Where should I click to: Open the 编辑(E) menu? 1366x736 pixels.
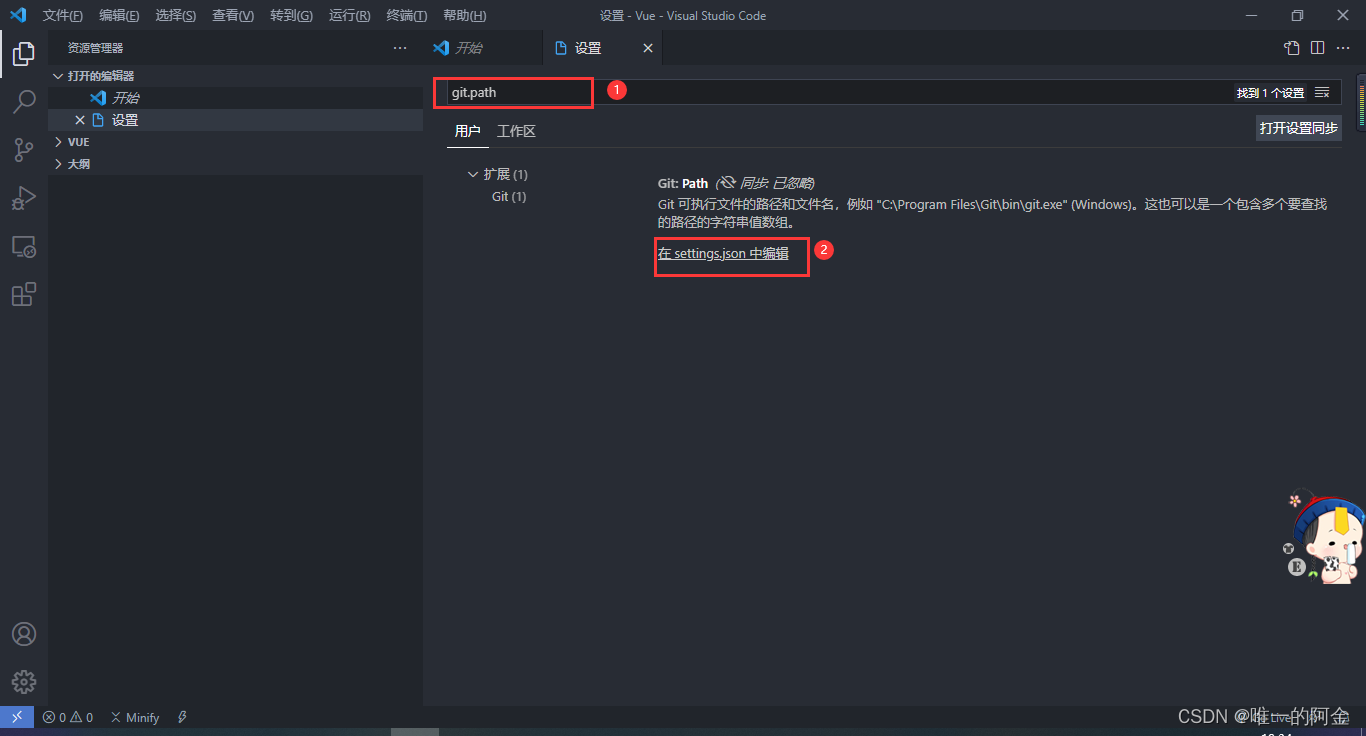[x=119, y=15]
